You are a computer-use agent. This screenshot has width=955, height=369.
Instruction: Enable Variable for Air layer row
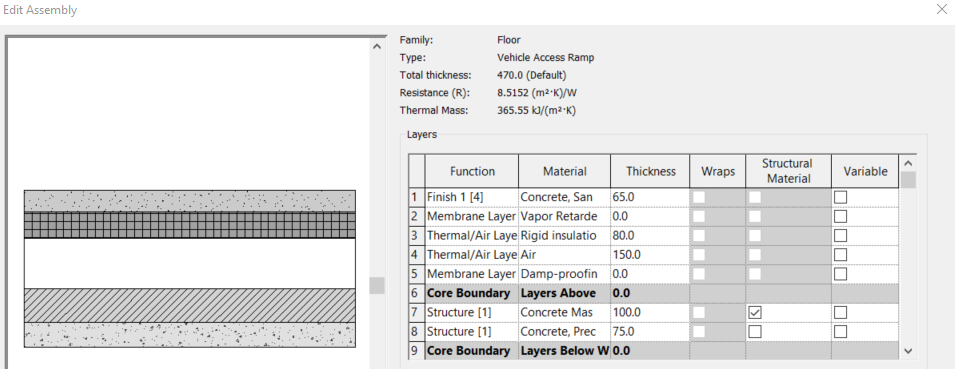click(840, 255)
